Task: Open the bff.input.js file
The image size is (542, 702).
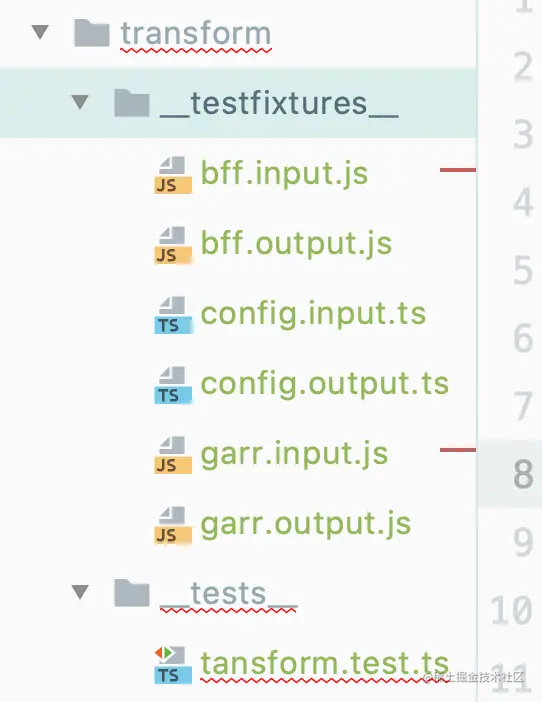Action: point(284,174)
